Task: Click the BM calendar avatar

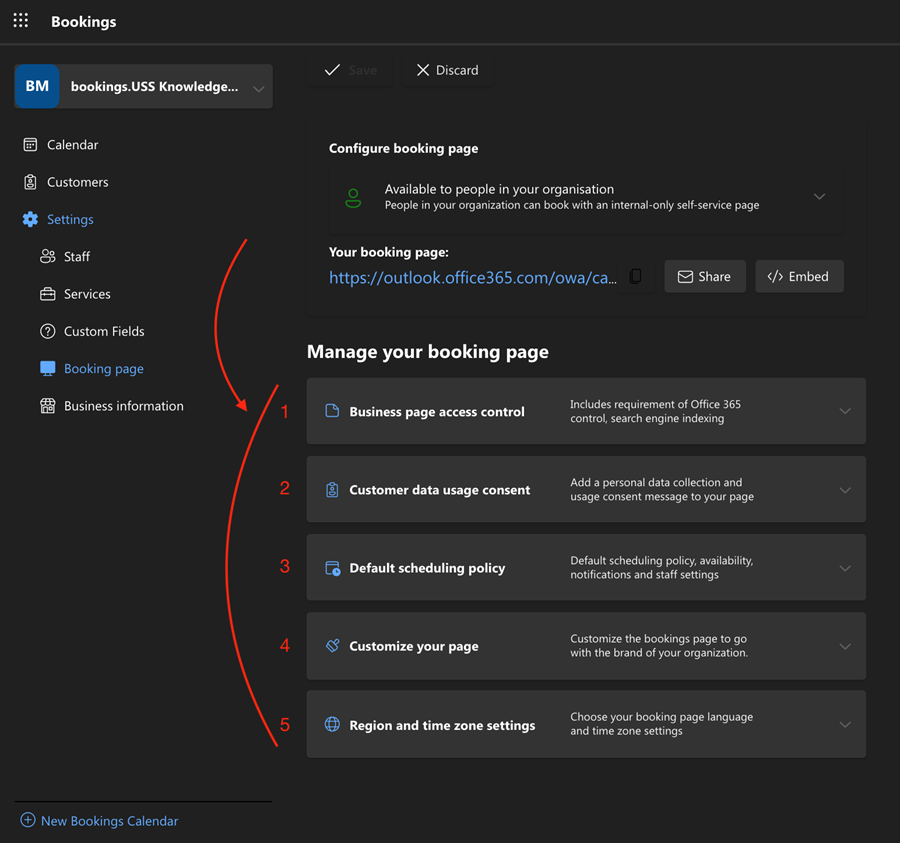Action: (x=37, y=86)
